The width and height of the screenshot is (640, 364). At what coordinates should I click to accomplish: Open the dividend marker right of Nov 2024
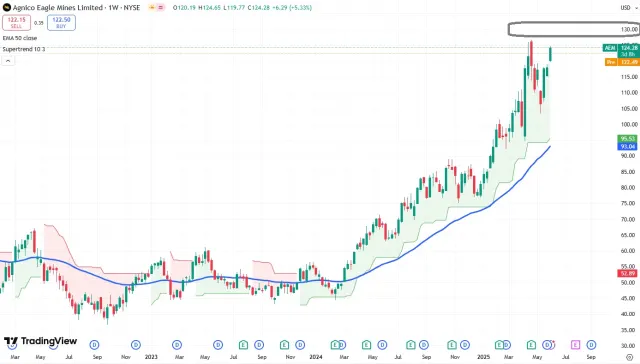[465, 345]
